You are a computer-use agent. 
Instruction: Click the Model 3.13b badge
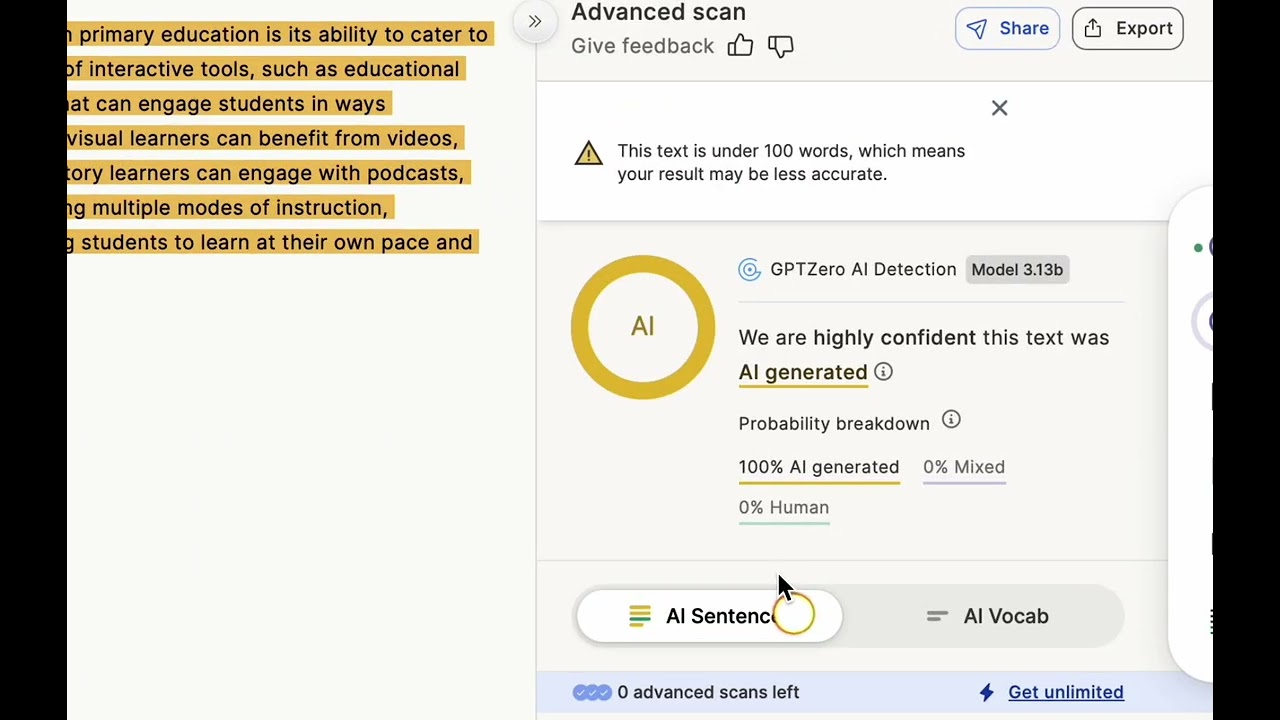pos(1017,269)
